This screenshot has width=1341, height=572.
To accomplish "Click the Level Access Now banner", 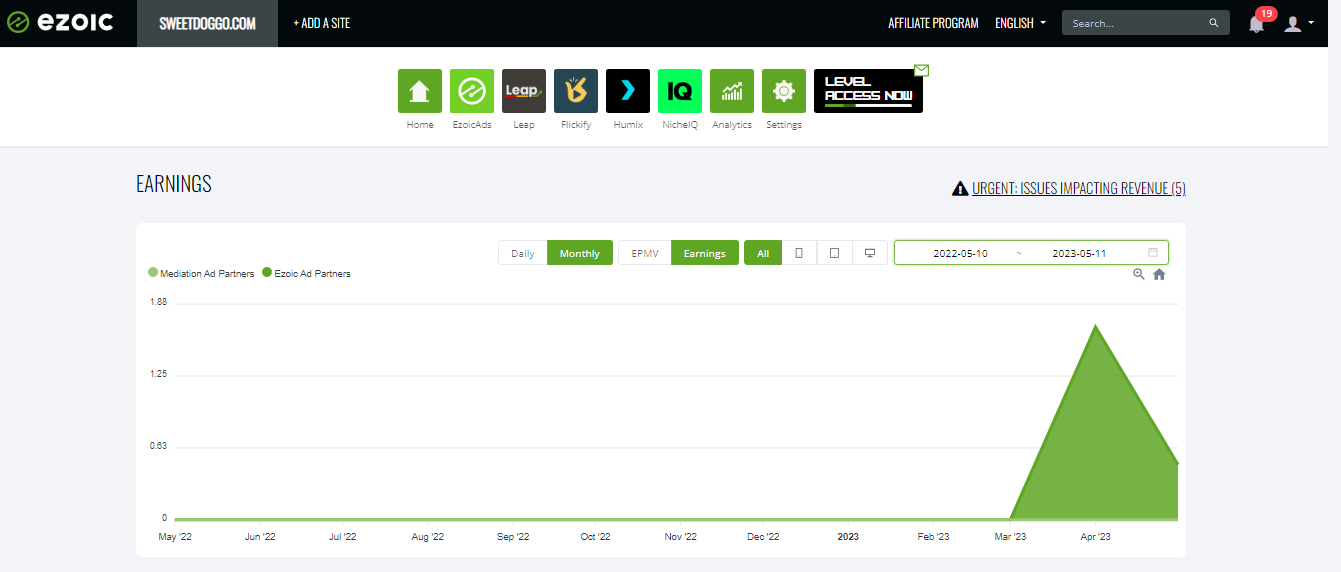I will click(868, 91).
